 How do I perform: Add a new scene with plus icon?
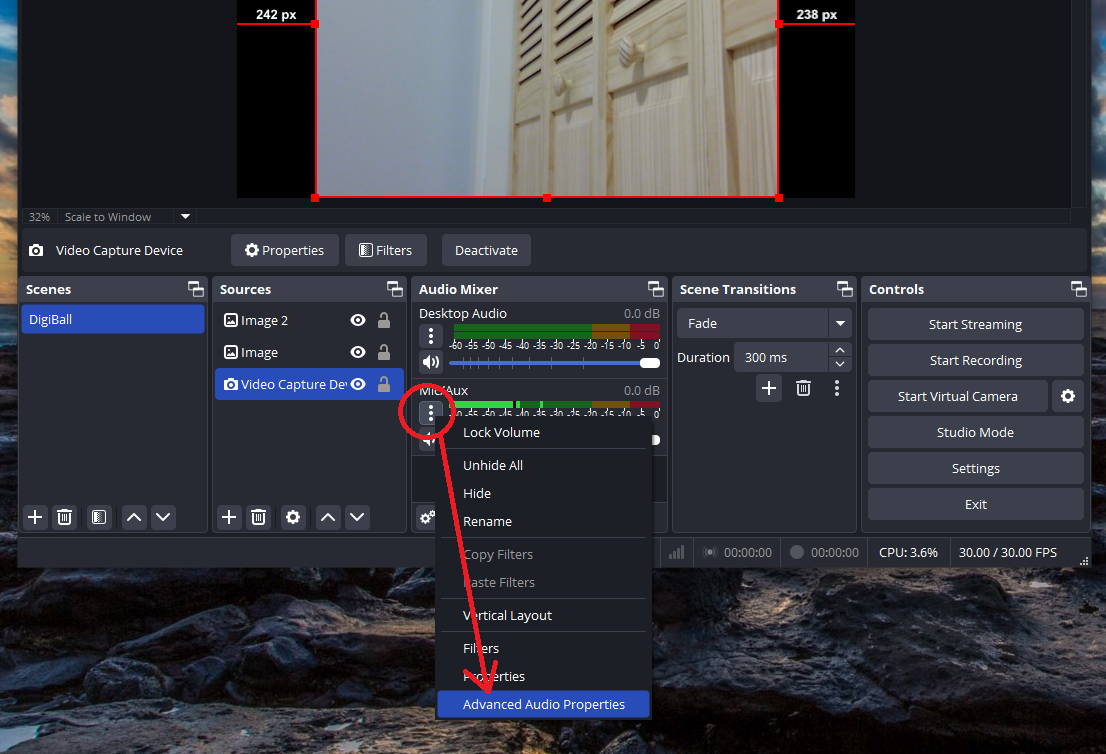35,517
